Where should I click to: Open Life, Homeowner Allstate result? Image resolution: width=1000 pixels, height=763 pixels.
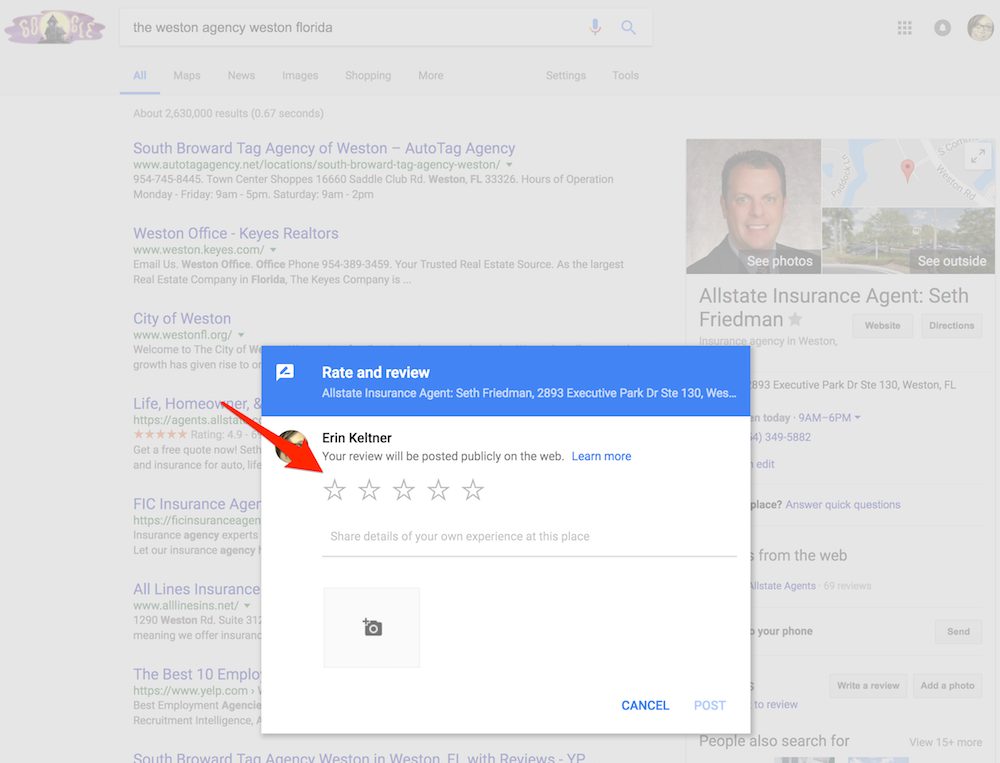click(197, 403)
